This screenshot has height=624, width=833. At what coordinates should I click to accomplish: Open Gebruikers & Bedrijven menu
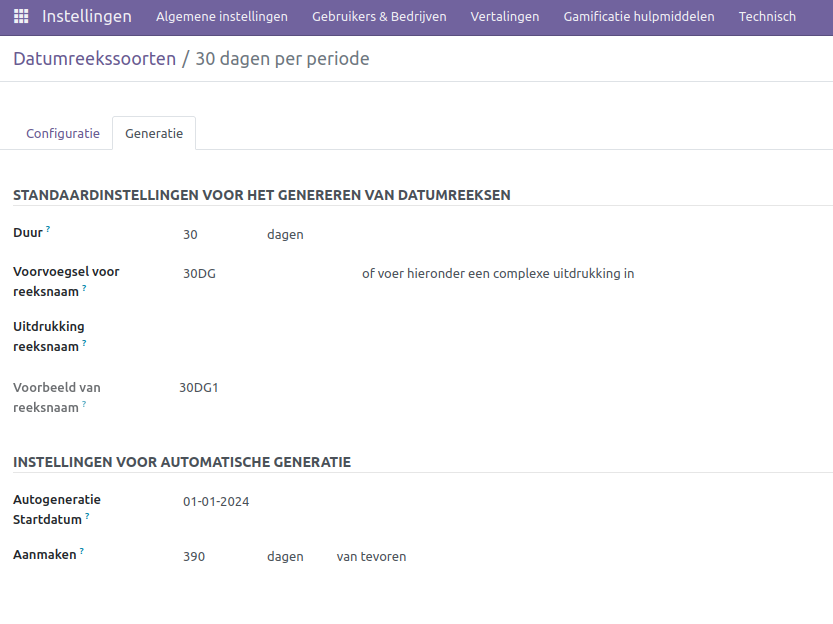click(378, 16)
